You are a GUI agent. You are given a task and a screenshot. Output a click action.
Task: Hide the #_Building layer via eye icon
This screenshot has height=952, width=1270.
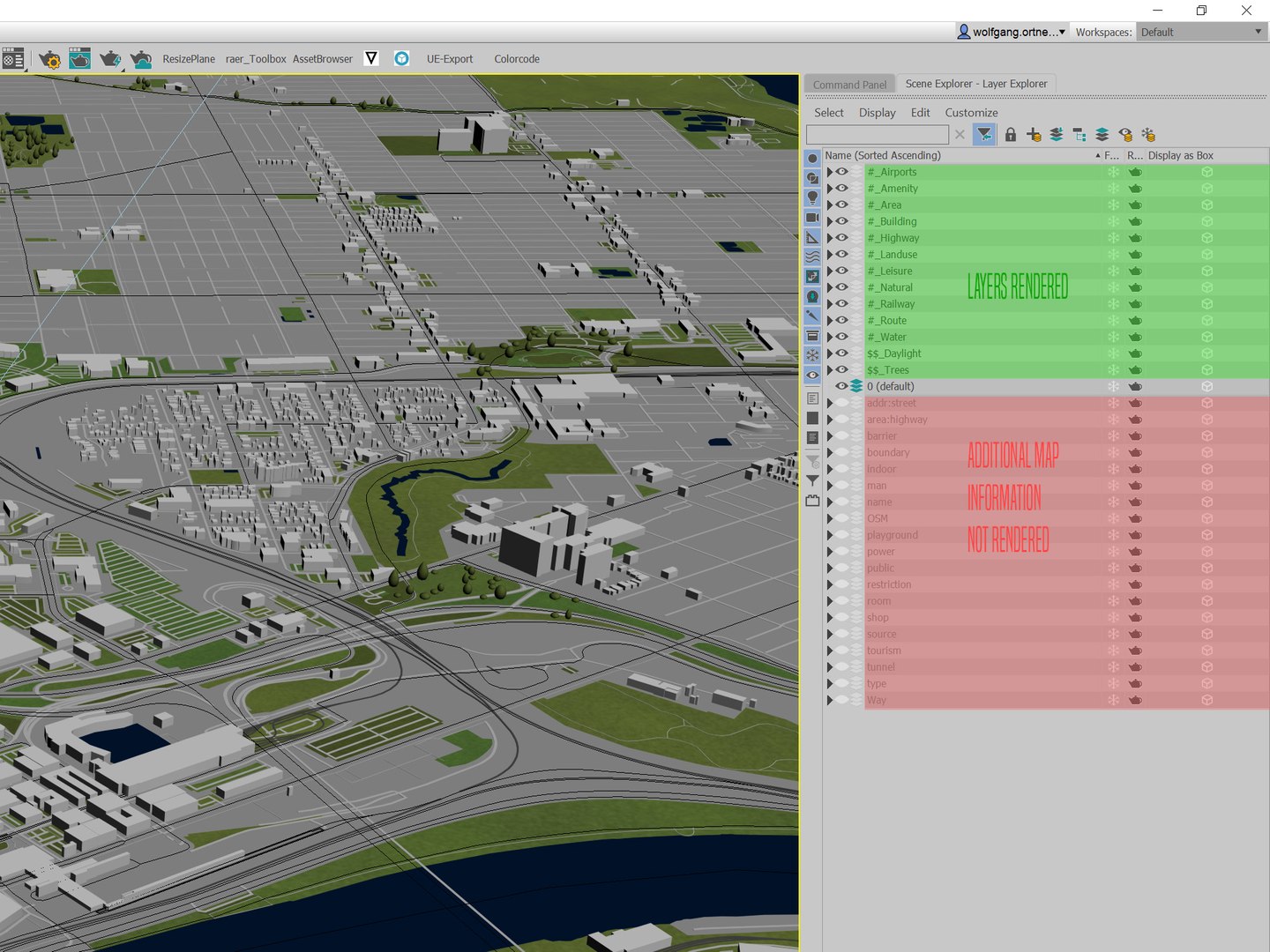click(x=842, y=221)
